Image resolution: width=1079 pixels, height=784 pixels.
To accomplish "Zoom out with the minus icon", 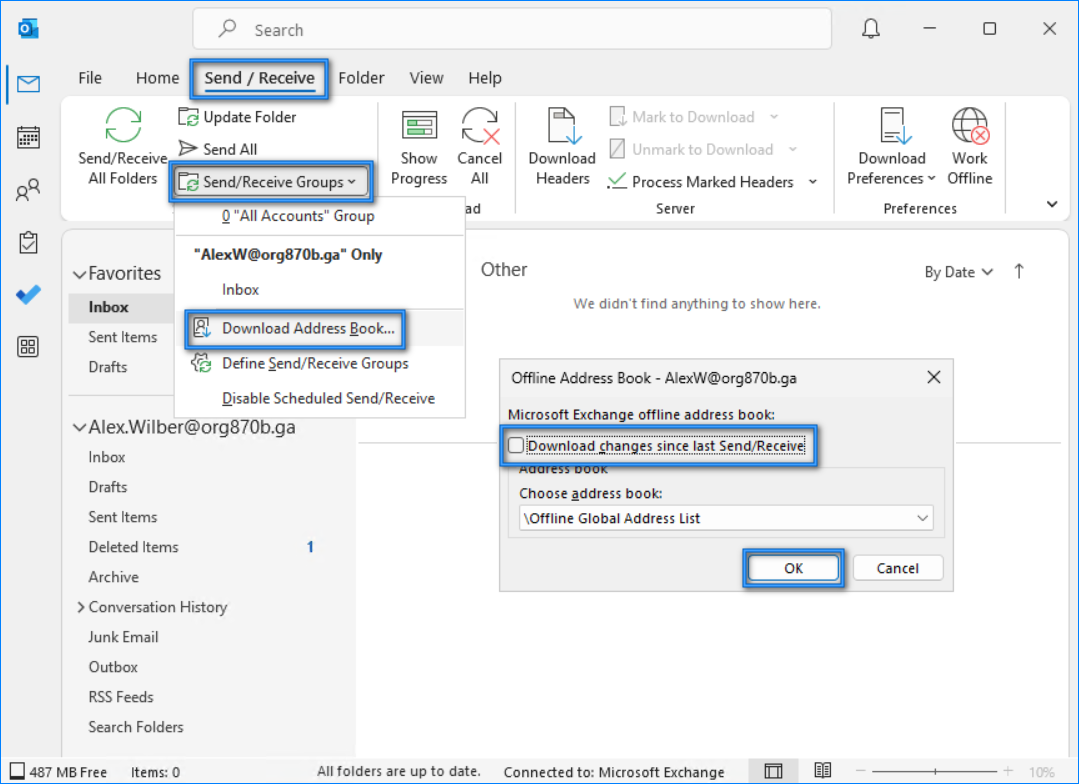I will (860, 772).
